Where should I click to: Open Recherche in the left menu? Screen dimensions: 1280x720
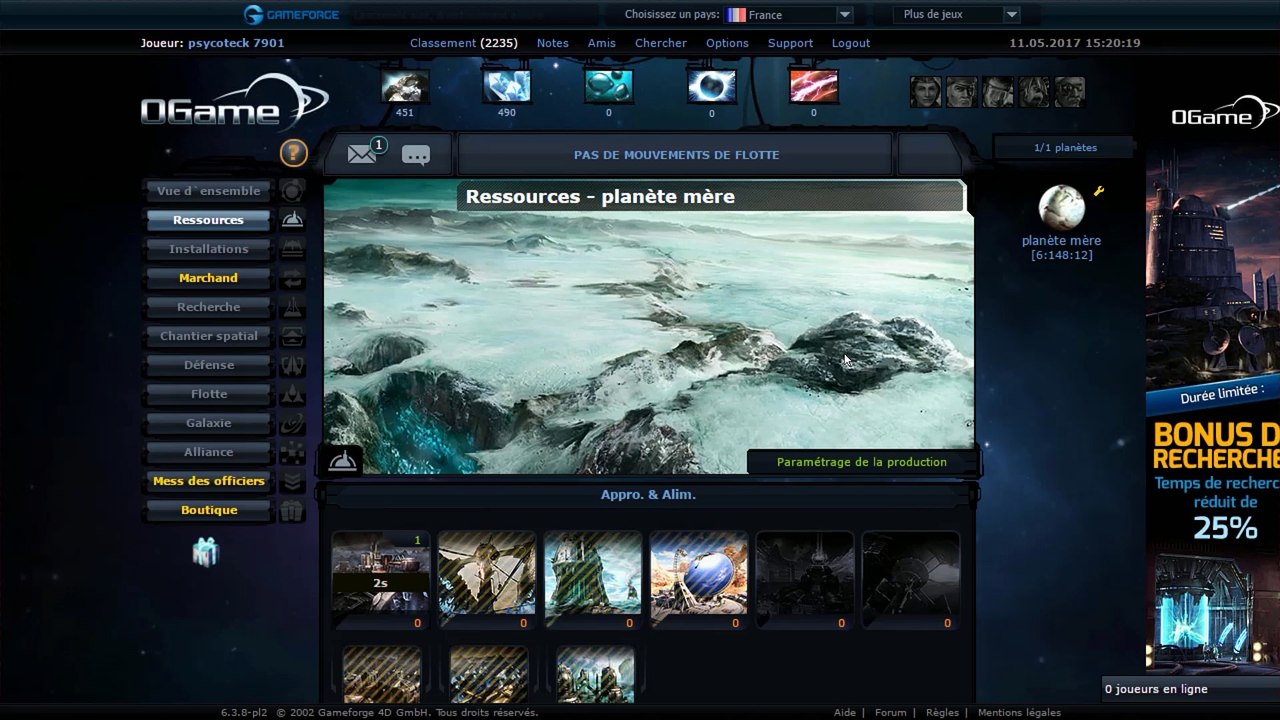[x=209, y=307]
